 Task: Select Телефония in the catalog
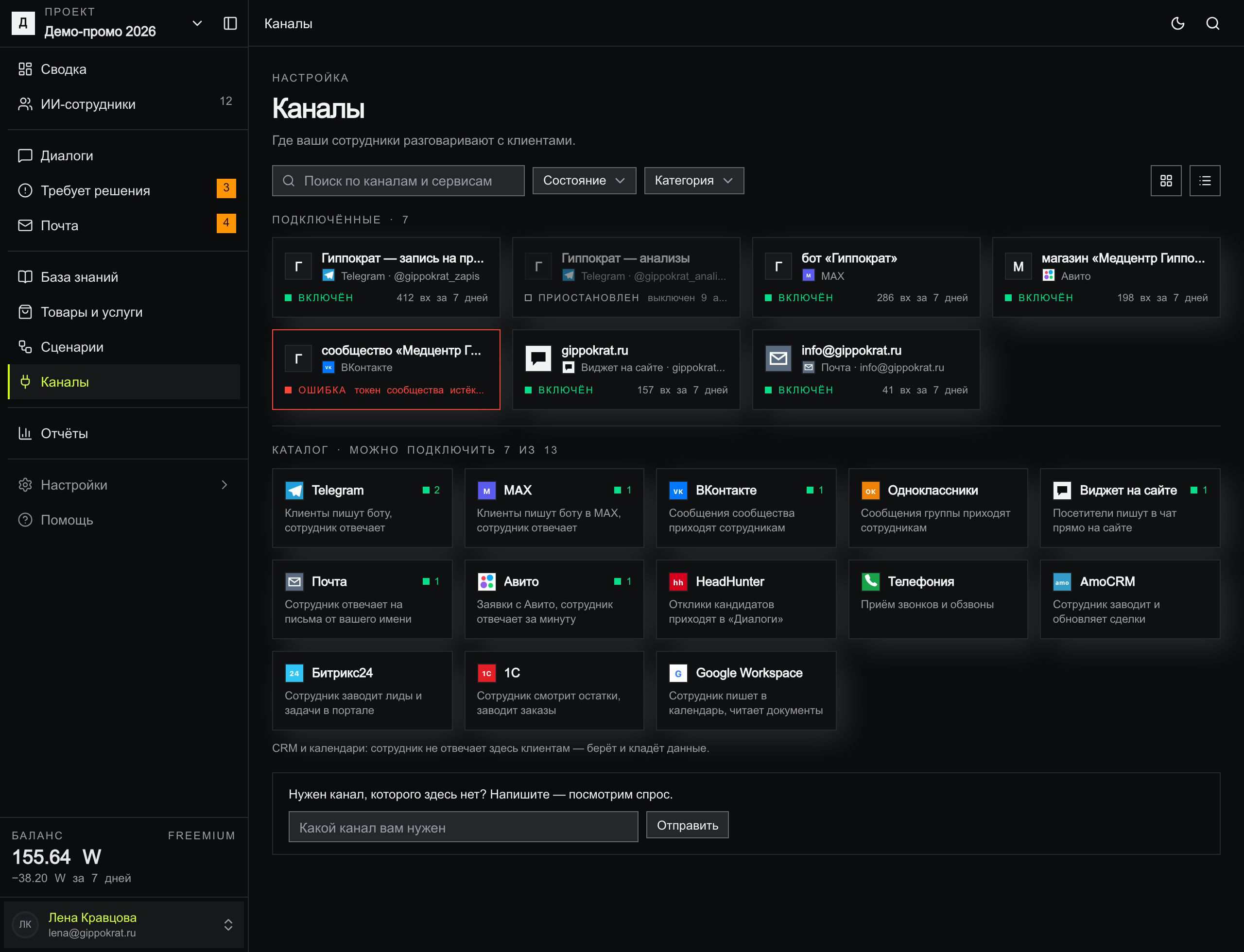click(938, 599)
